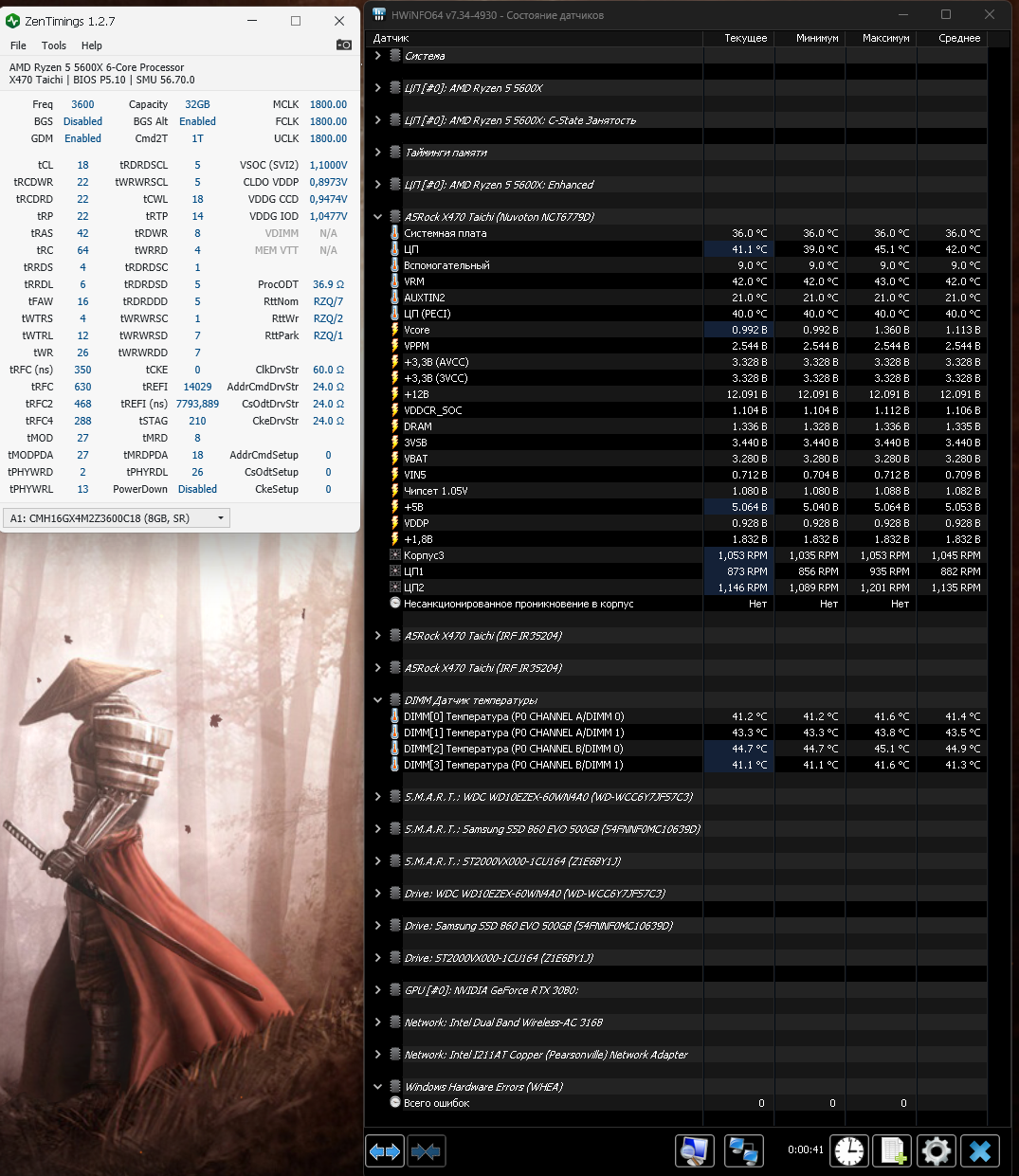Select the Корпус3 fan row icon

pyautogui.click(x=395, y=555)
